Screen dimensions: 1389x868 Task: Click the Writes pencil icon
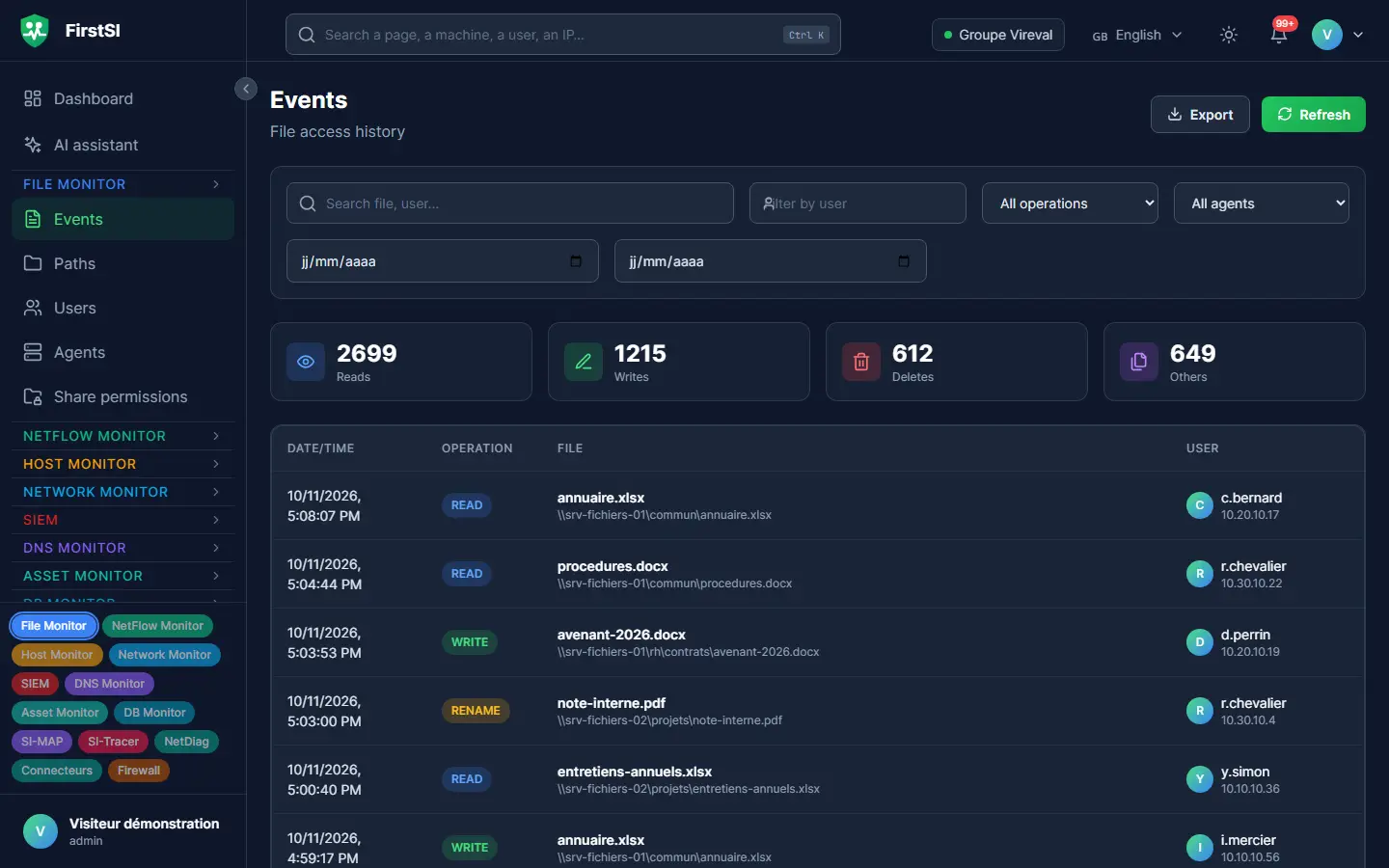(x=584, y=362)
